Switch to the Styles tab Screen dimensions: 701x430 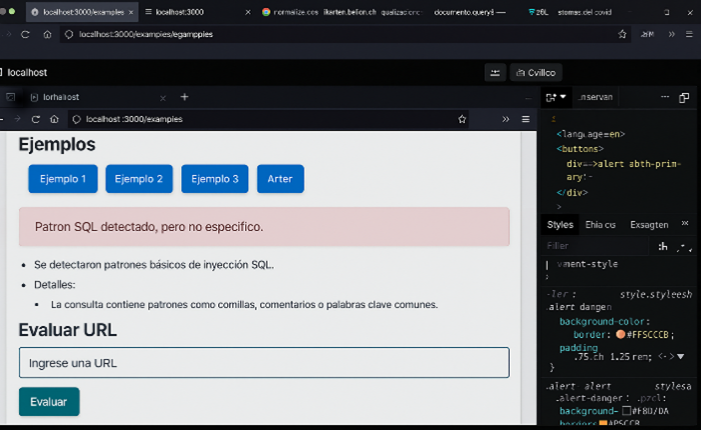560,224
